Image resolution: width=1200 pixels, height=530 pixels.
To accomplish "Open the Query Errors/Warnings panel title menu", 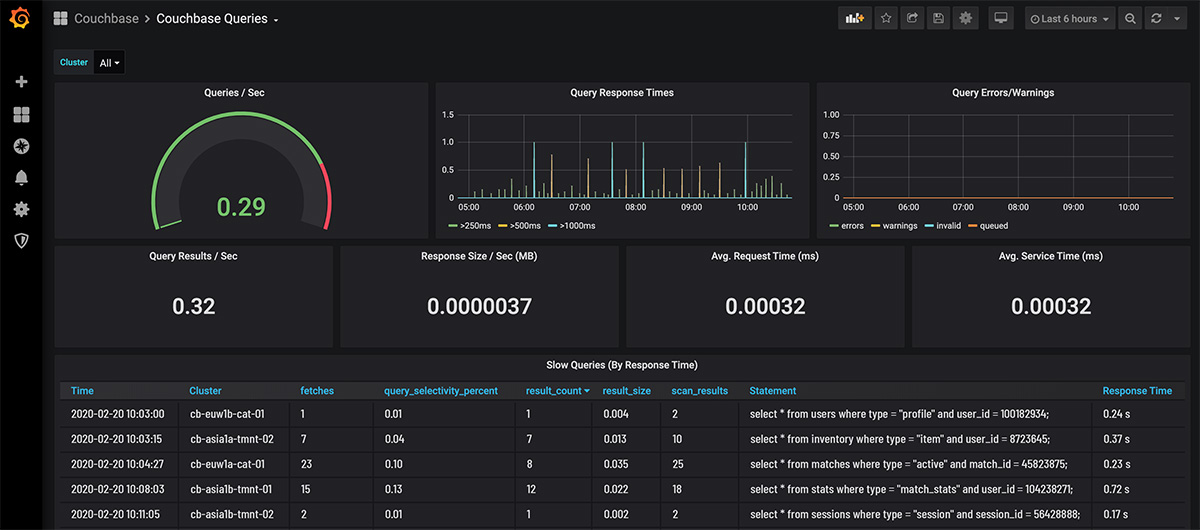I will pos(1002,93).
